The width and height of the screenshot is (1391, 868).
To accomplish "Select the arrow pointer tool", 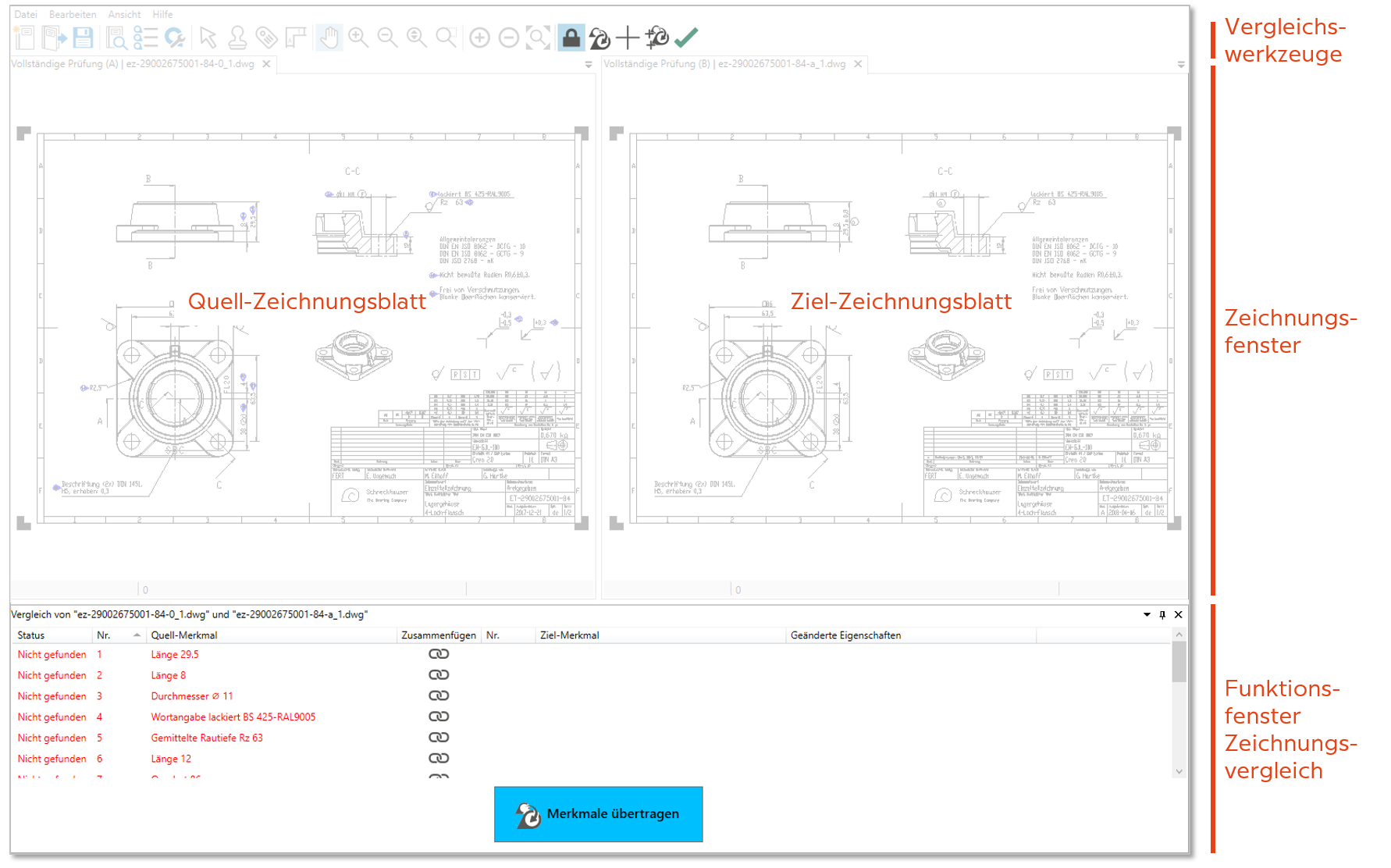I will [208, 37].
